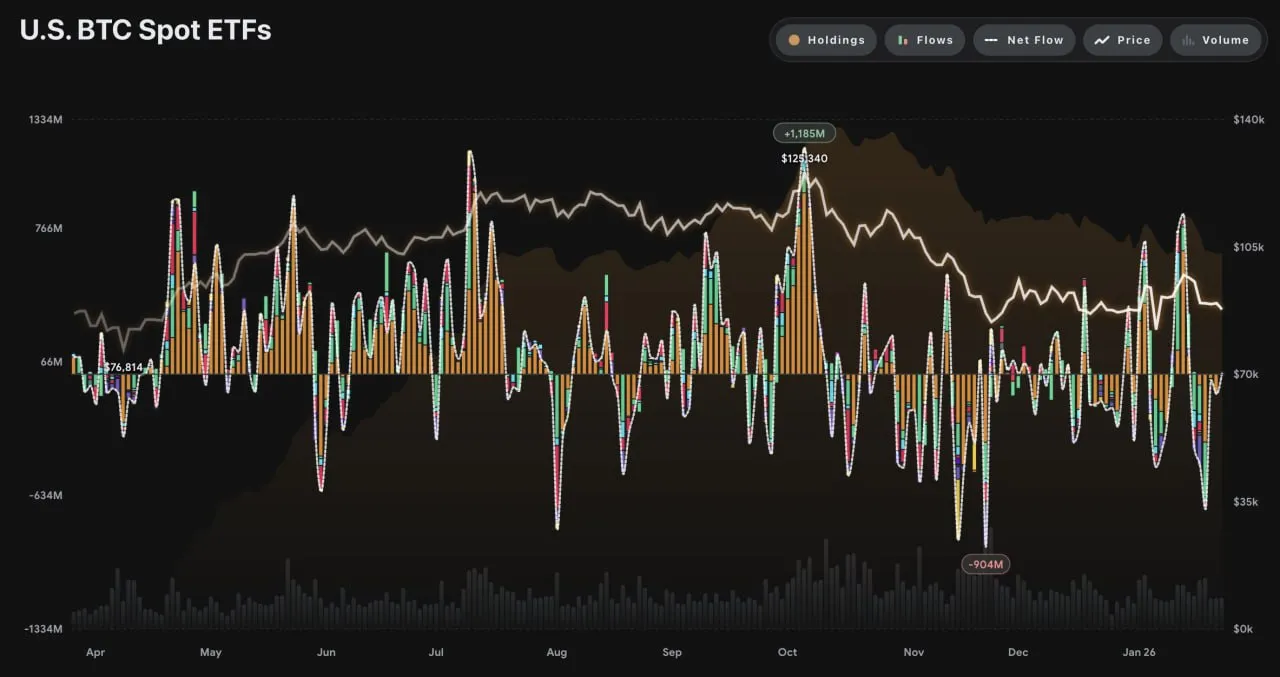
Task: Click the +1,185M peak inflow marker
Action: point(804,132)
